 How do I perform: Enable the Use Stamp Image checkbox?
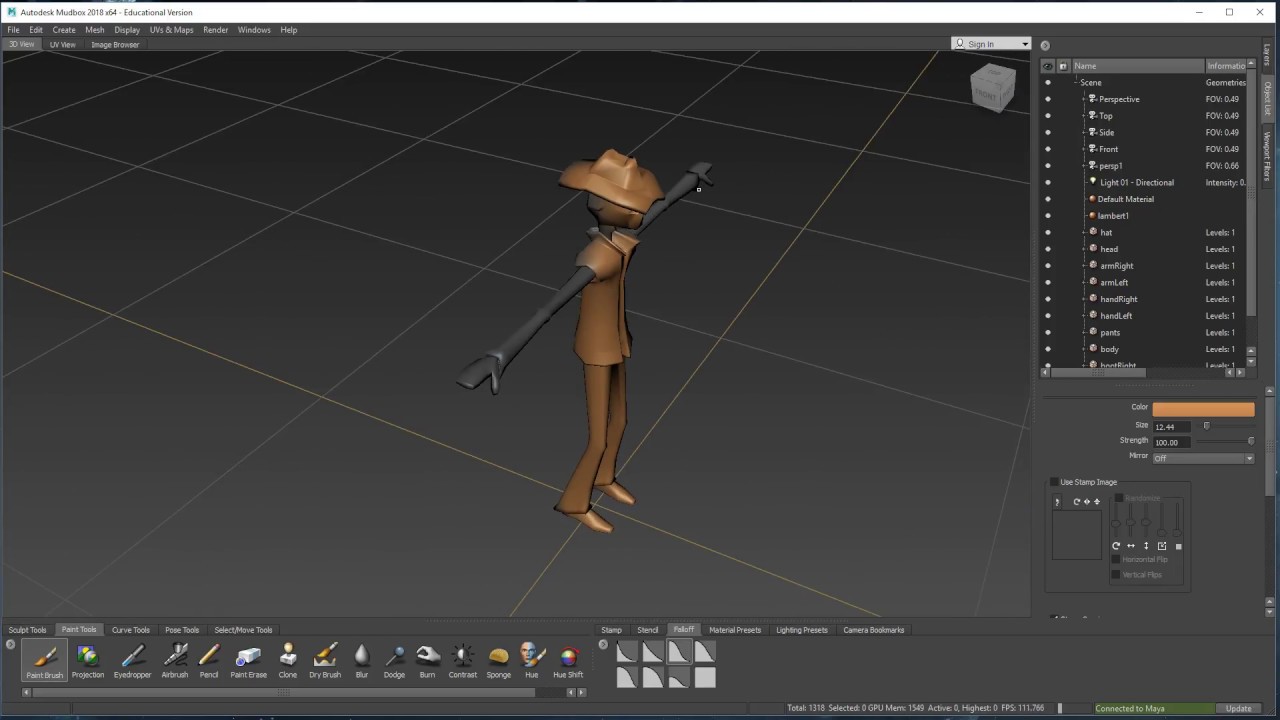pyautogui.click(x=1054, y=482)
